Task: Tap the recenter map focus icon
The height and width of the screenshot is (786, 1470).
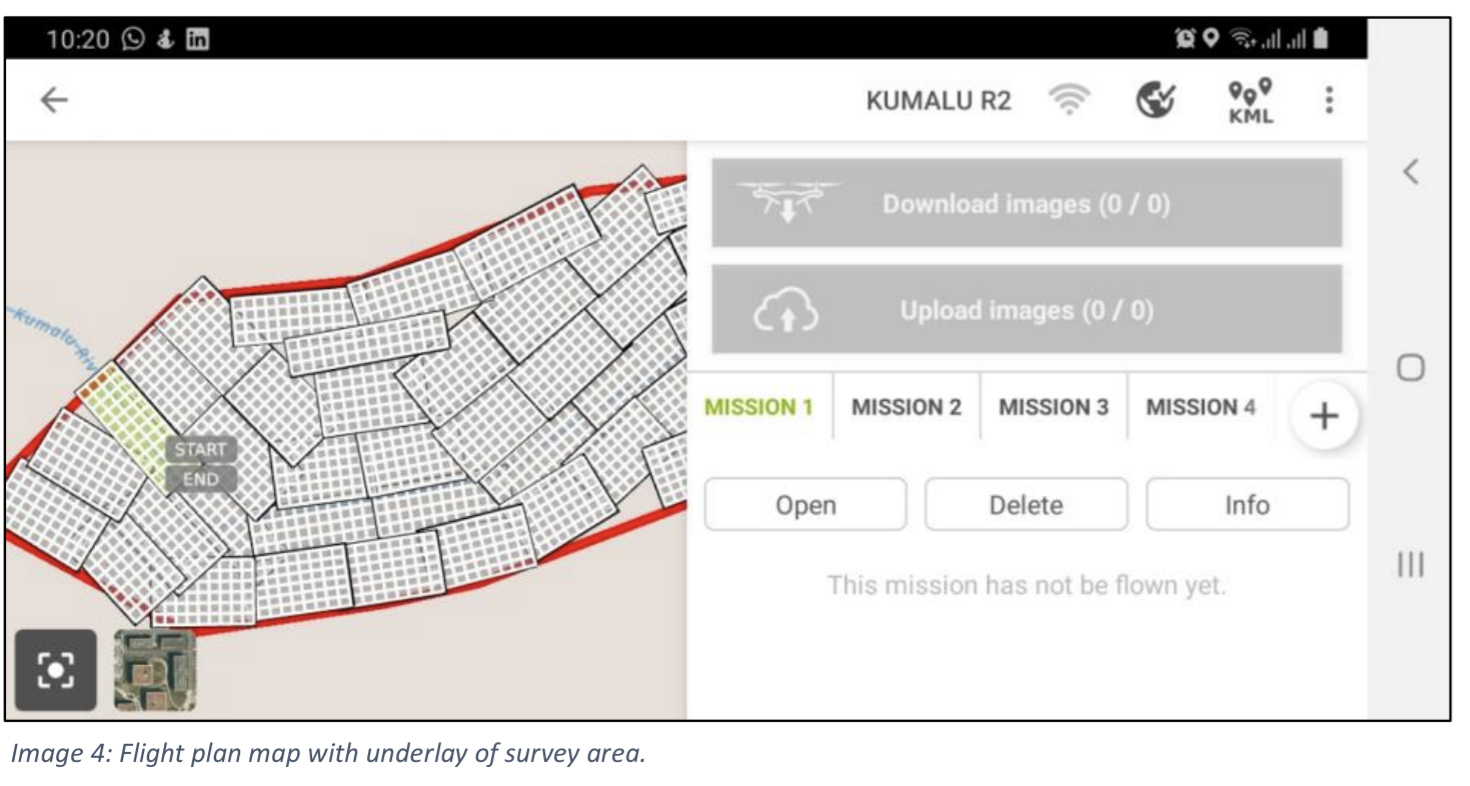Action: pos(56,670)
